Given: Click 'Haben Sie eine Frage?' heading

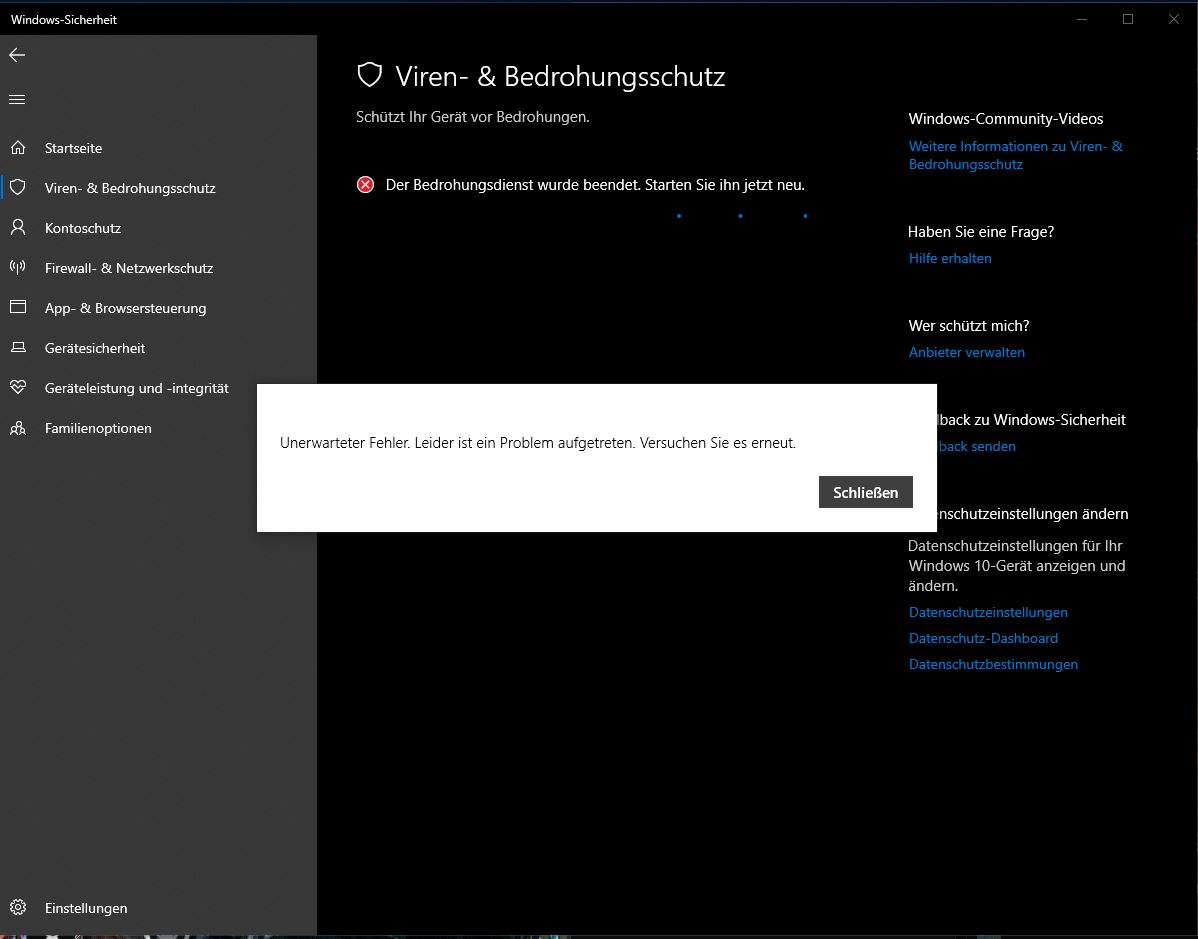Looking at the screenshot, I should (x=981, y=232).
